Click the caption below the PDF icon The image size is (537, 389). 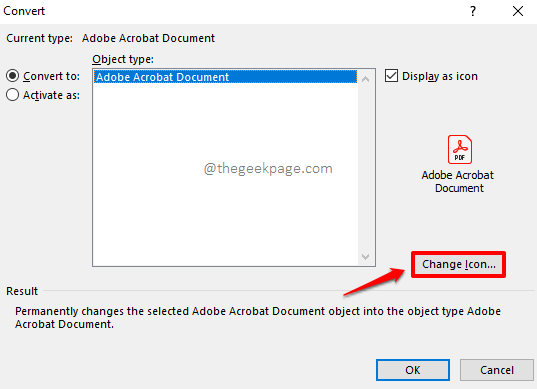(x=458, y=181)
